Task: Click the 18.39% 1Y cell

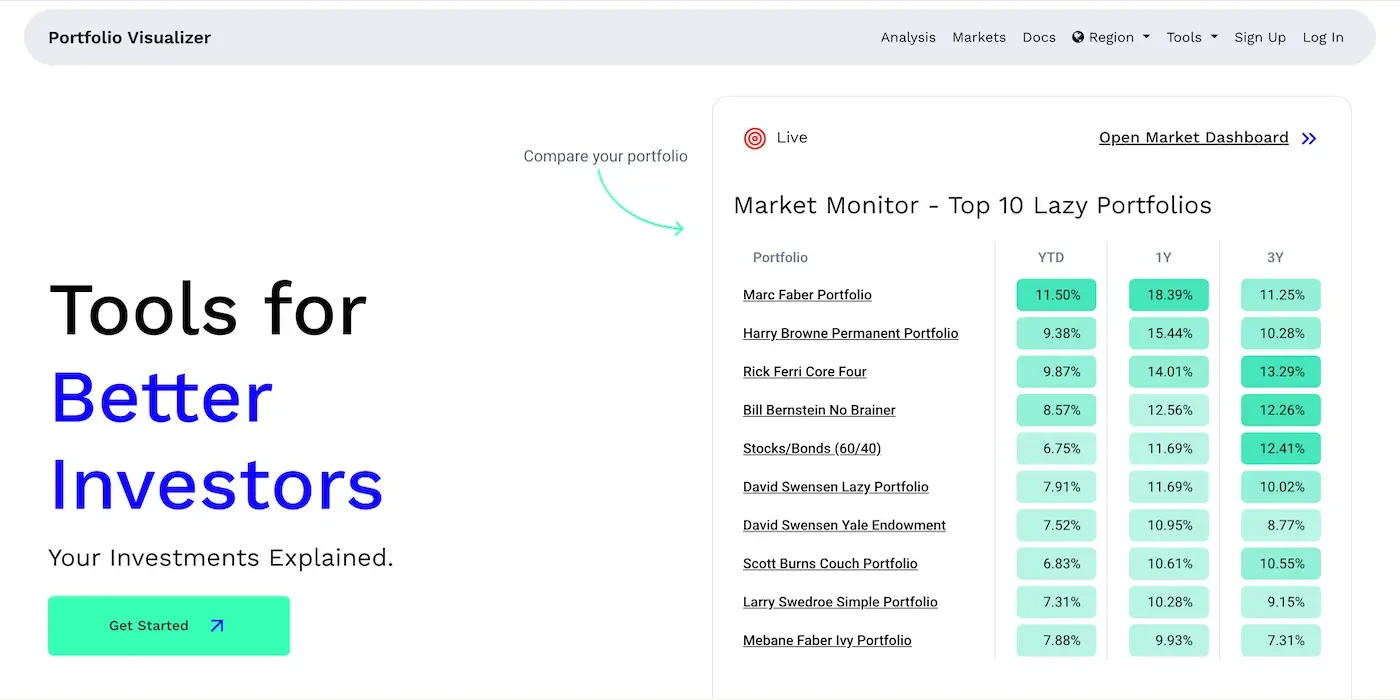Action: 1169,295
